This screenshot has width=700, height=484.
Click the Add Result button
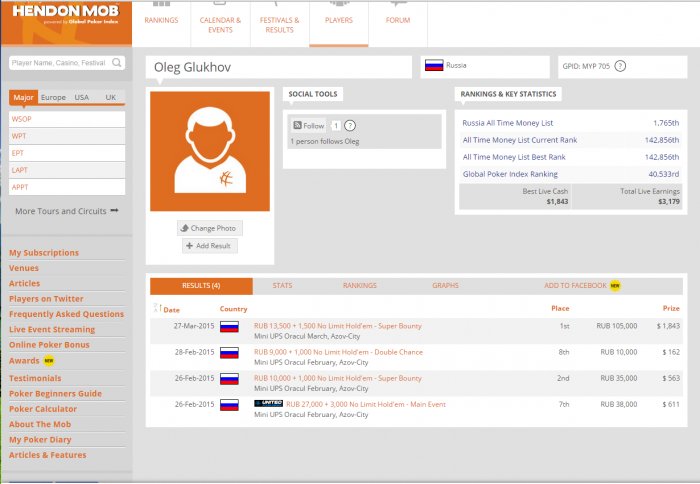210,246
